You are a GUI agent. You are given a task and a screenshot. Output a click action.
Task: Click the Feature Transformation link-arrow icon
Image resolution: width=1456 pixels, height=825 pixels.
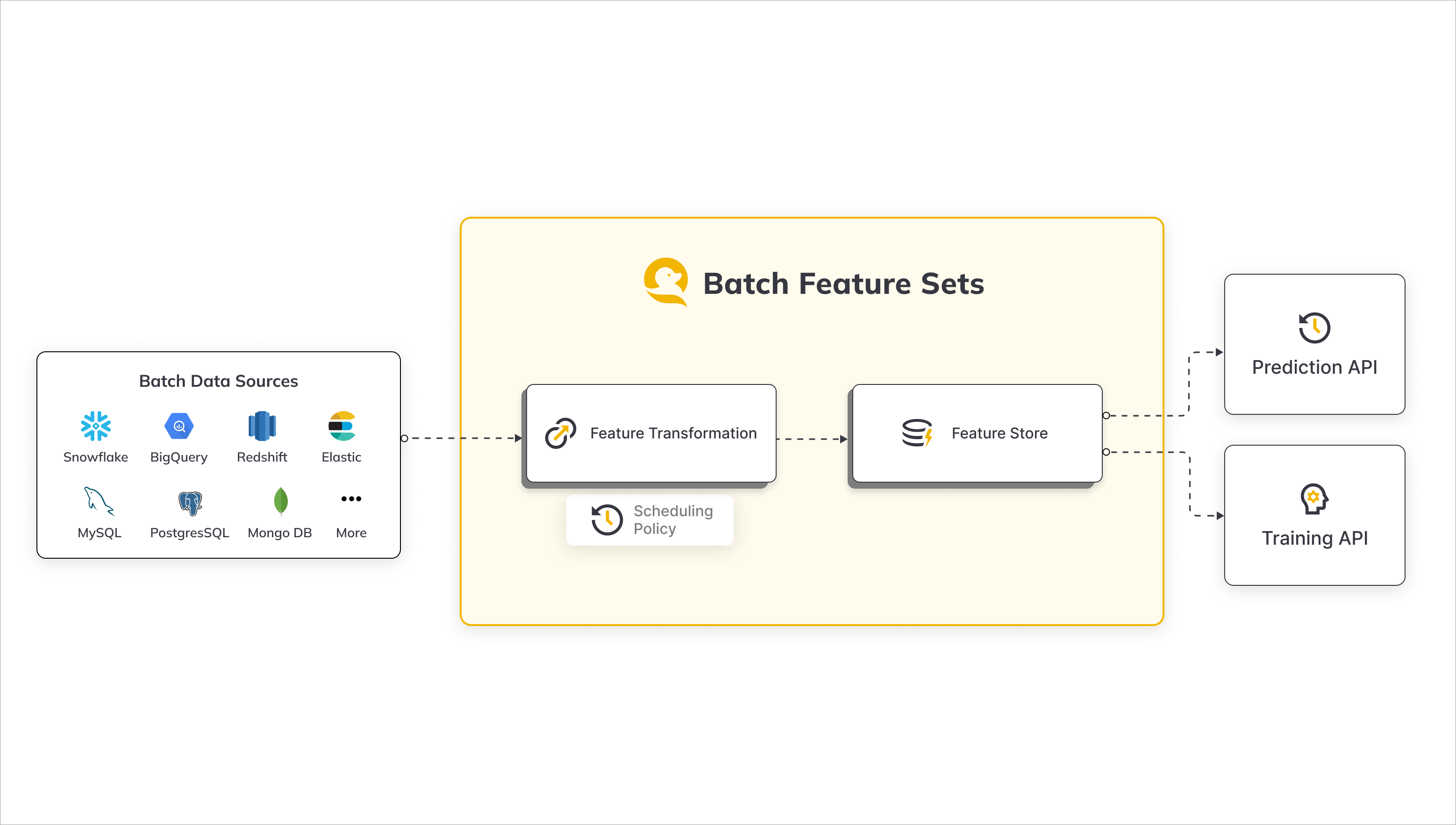(561, 434)
